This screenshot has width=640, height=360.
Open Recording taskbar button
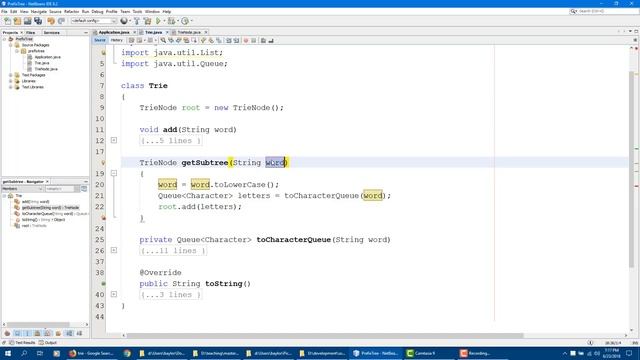click(x=482, y=353)
